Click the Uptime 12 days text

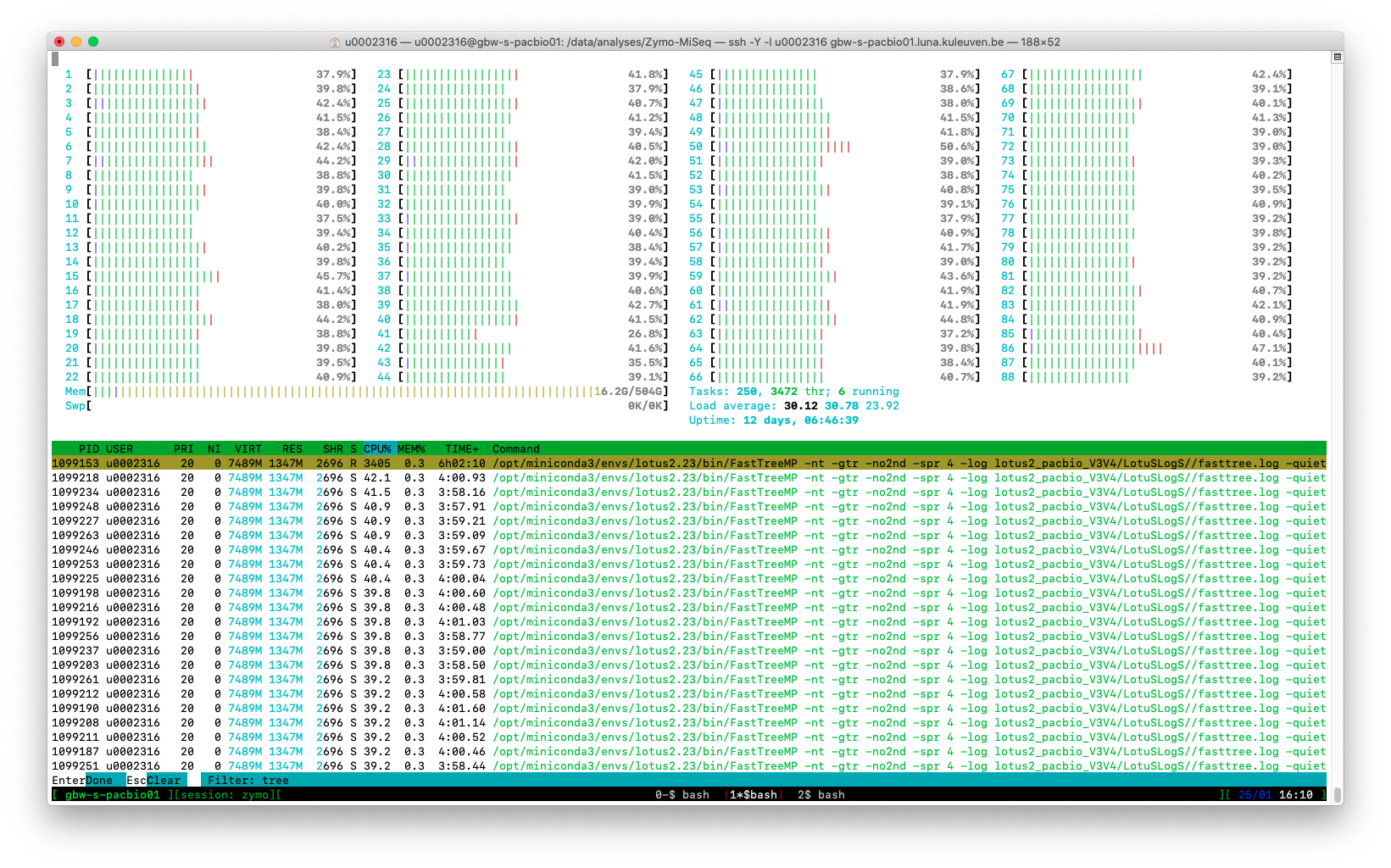774,420
